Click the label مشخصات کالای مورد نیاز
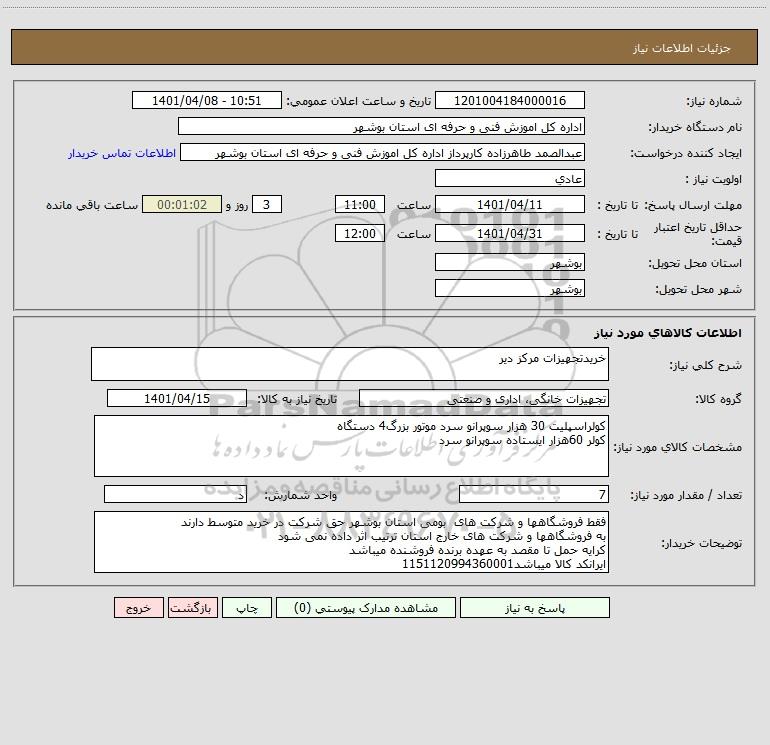Screen dimensions: 770x745 click(x=678, y=447)
